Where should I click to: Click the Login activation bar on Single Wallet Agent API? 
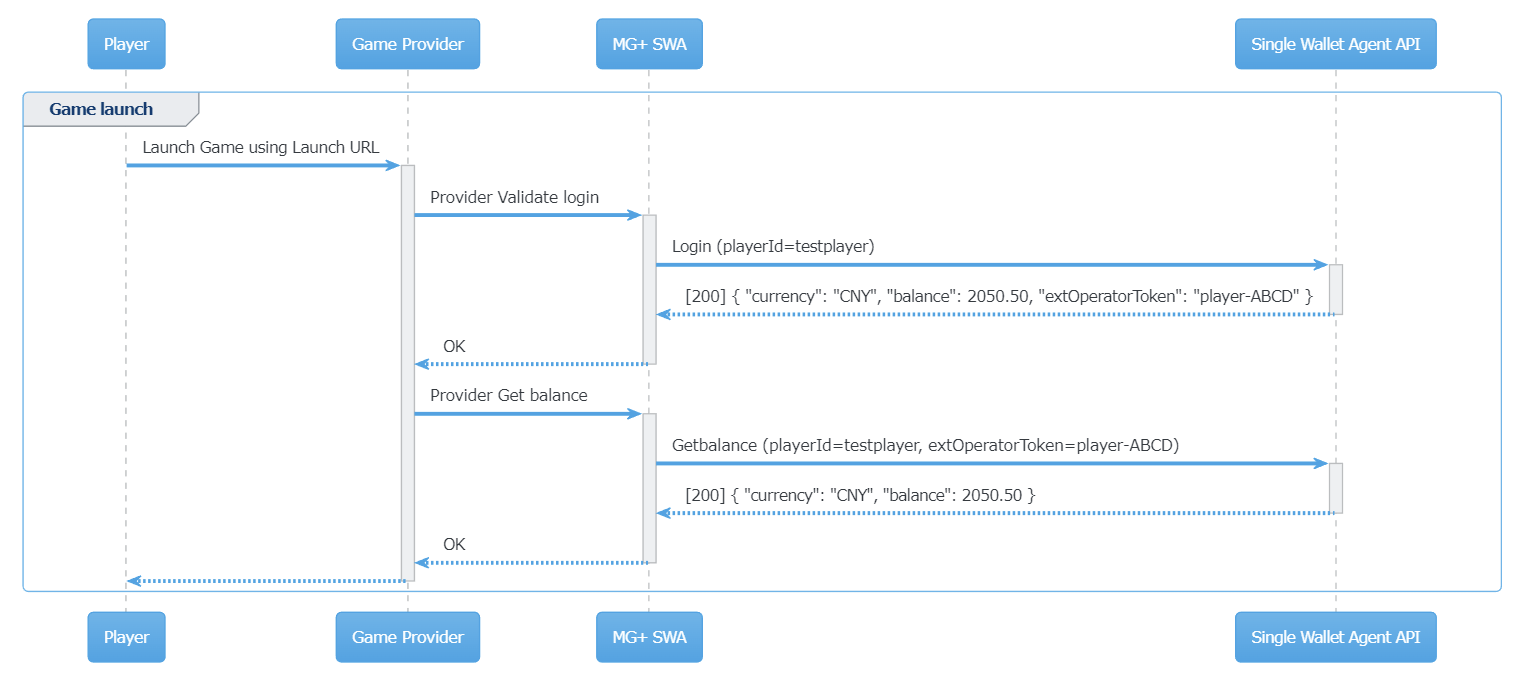[x=1335, y=289]
